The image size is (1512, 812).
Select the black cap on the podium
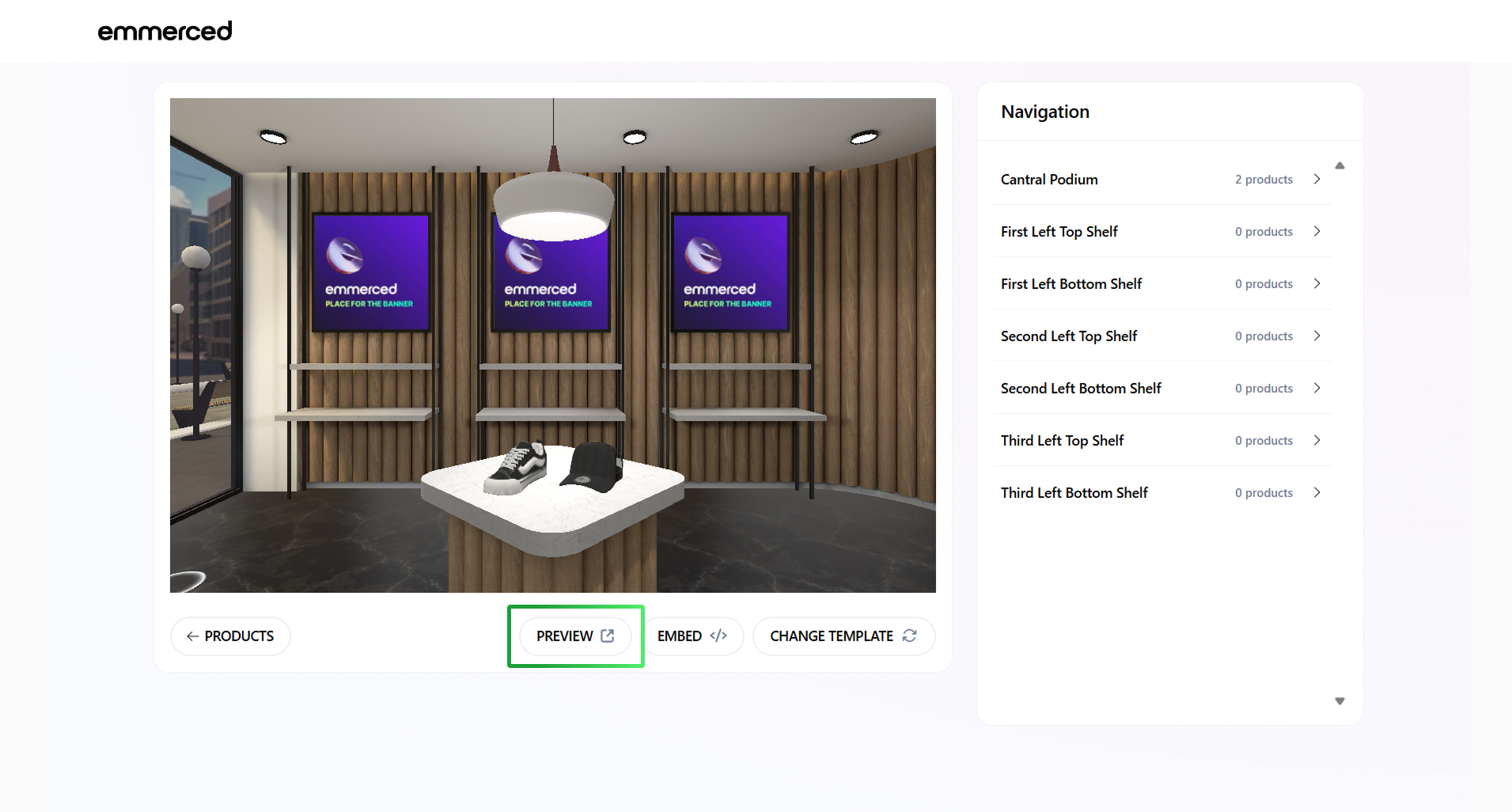click(x=593, y=467)
